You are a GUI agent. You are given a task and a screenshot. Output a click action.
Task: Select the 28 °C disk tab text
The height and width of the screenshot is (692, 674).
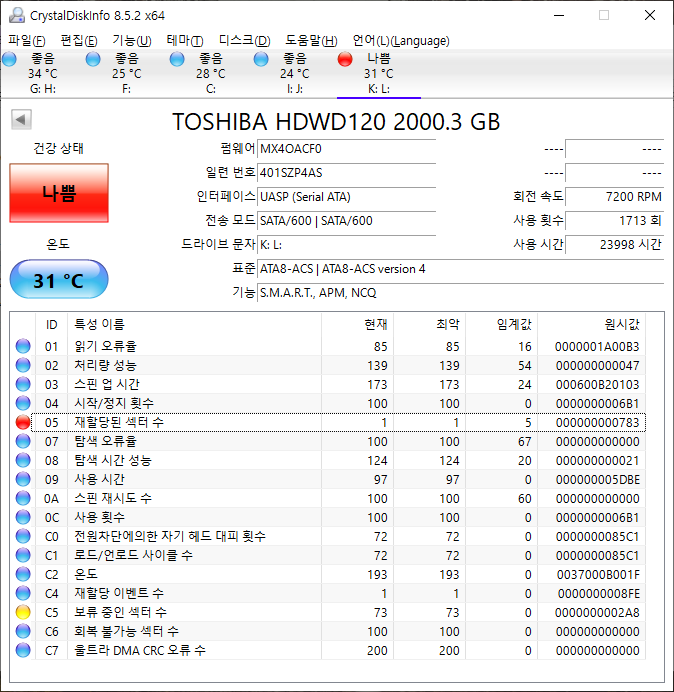[x=211, y=73]
